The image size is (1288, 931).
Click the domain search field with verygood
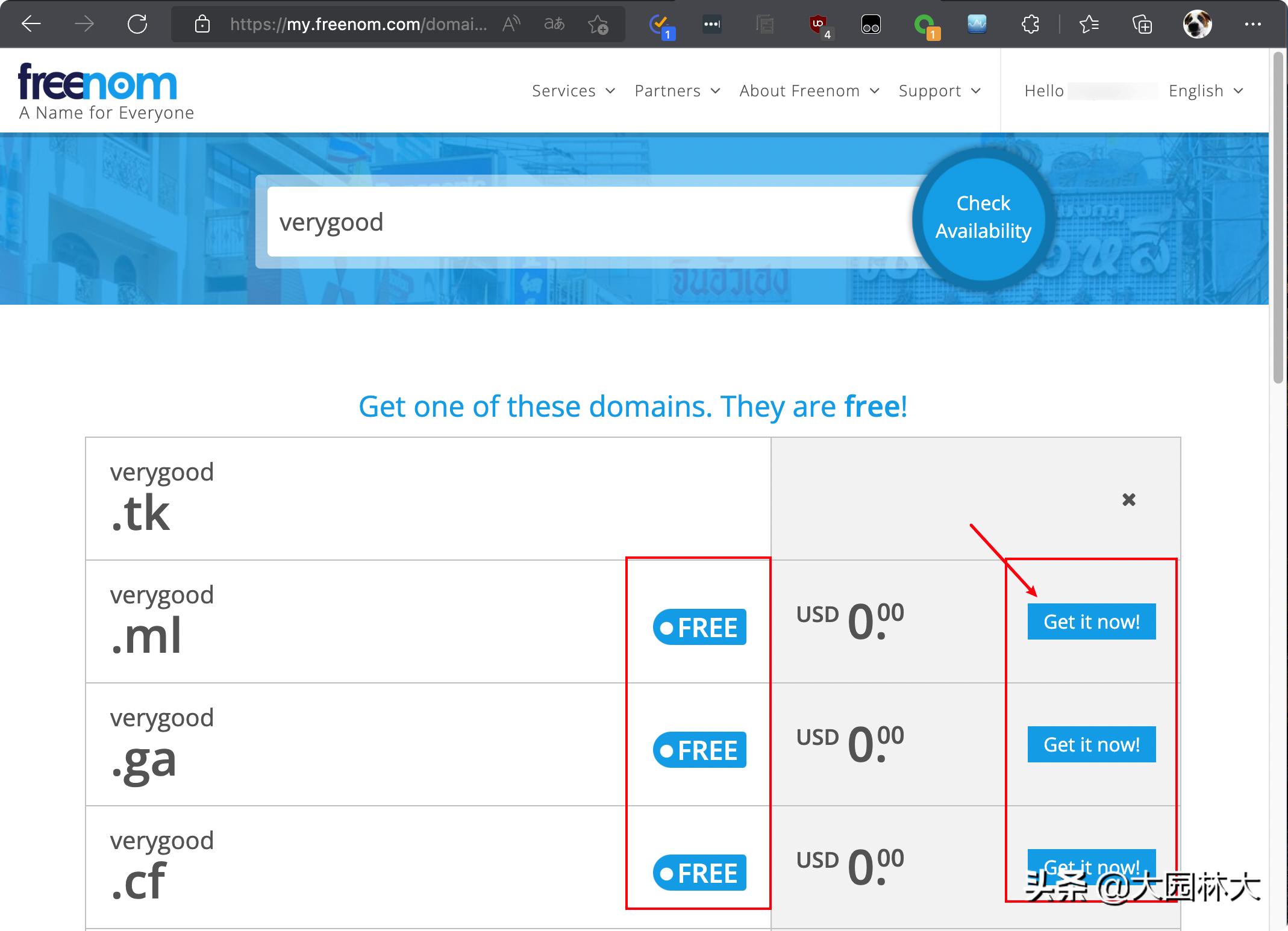(590, 222)
